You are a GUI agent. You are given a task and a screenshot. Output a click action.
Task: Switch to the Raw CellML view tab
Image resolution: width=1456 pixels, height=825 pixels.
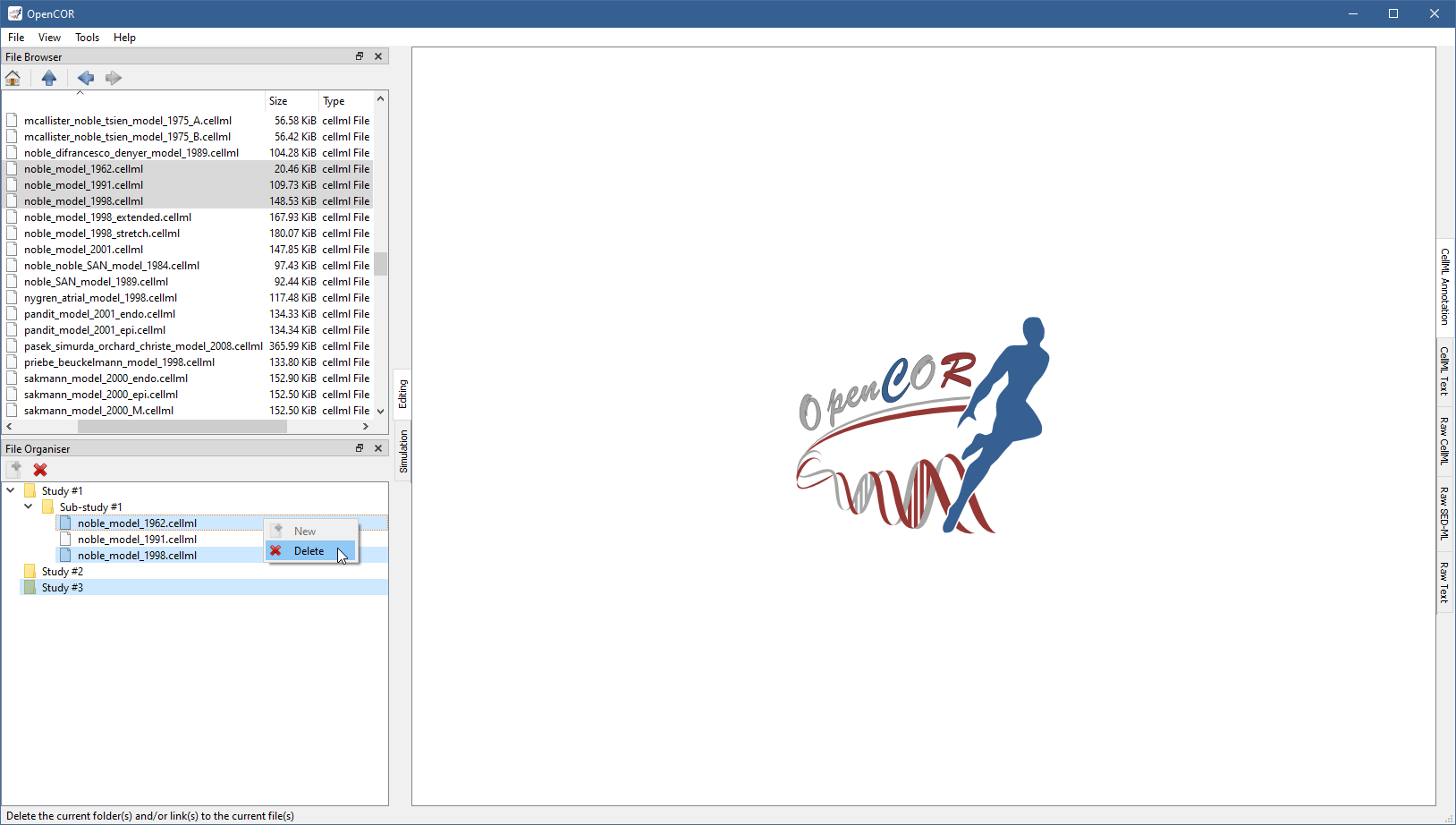(x=1444, y=440)
